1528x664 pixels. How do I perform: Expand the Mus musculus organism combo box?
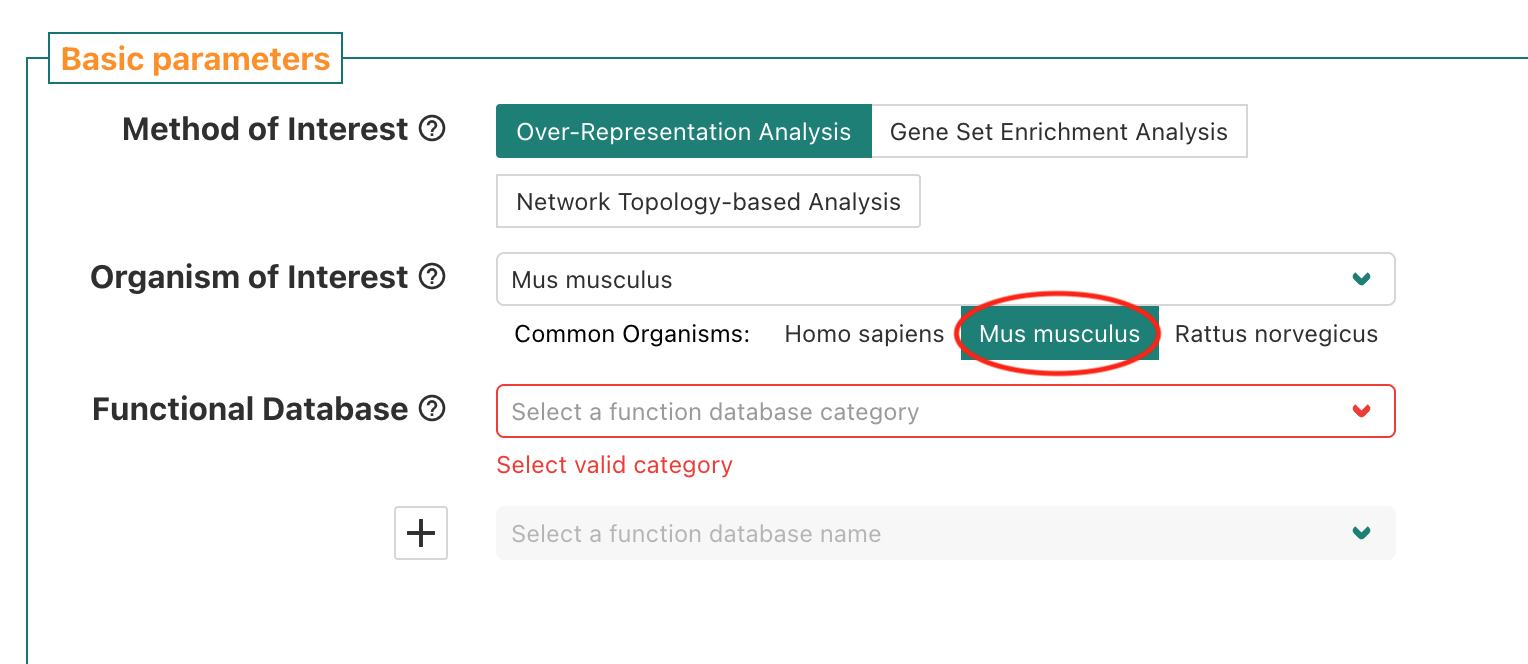point(945,279)
